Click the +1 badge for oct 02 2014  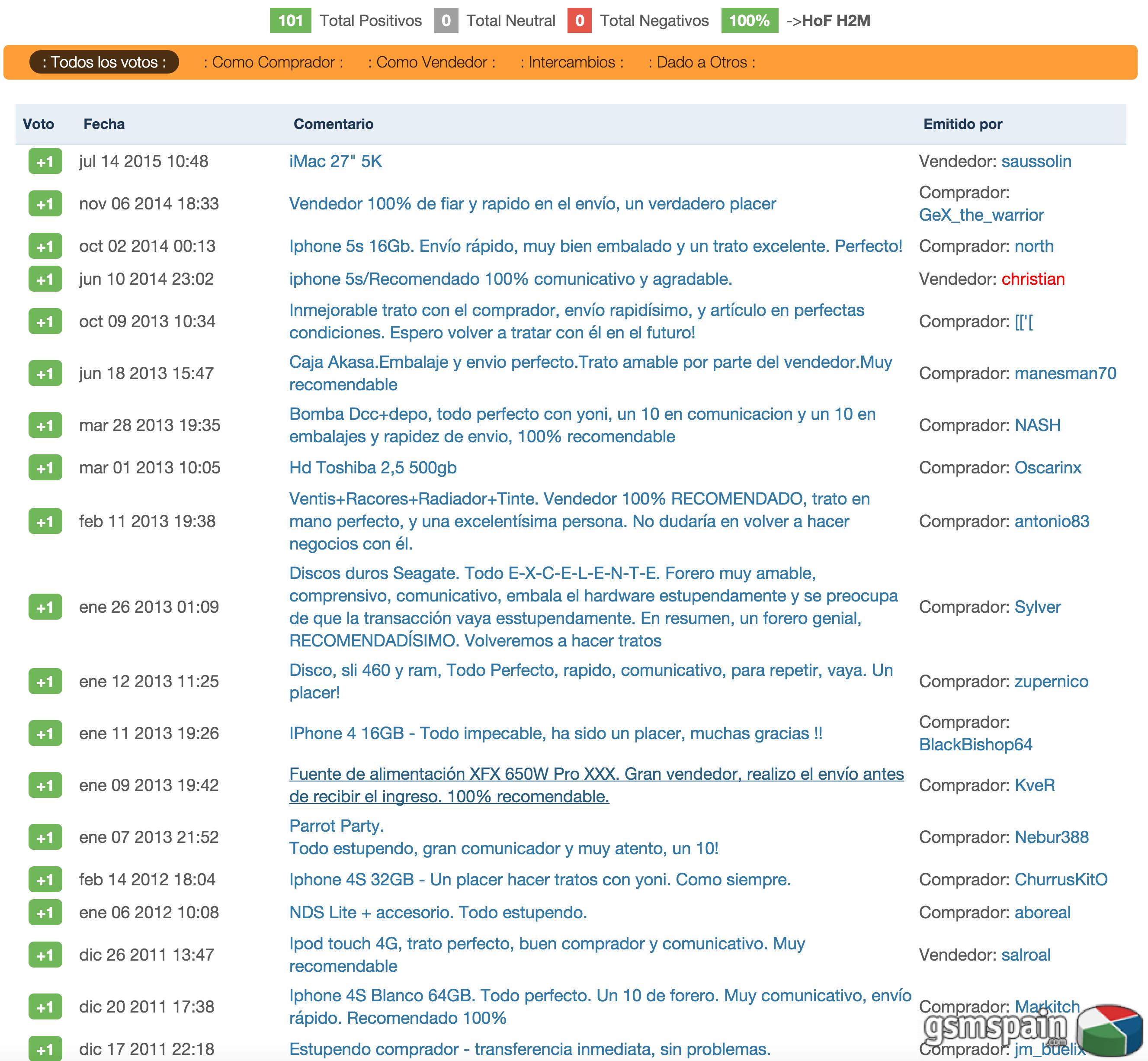45,246
